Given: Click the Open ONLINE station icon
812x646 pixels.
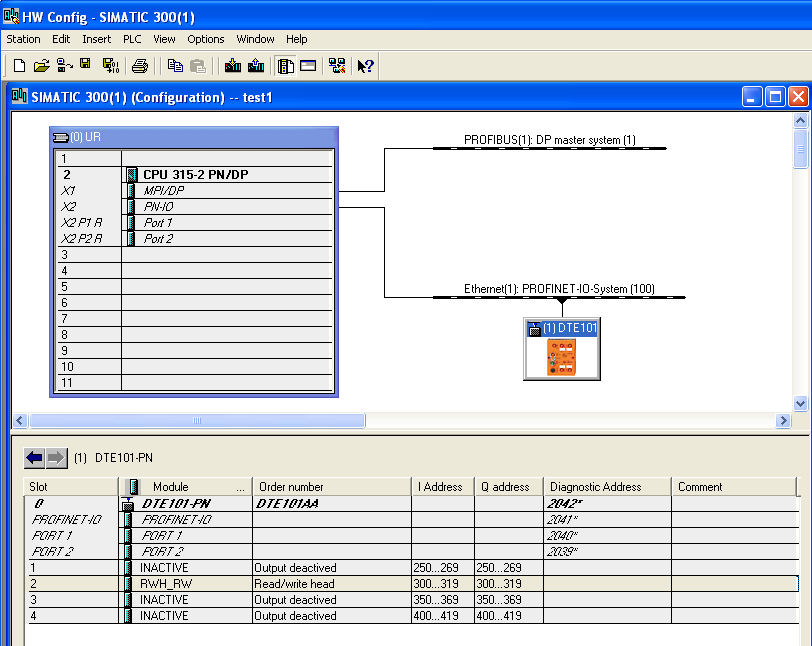Looking at the screenshot, I should pos(64,66).
